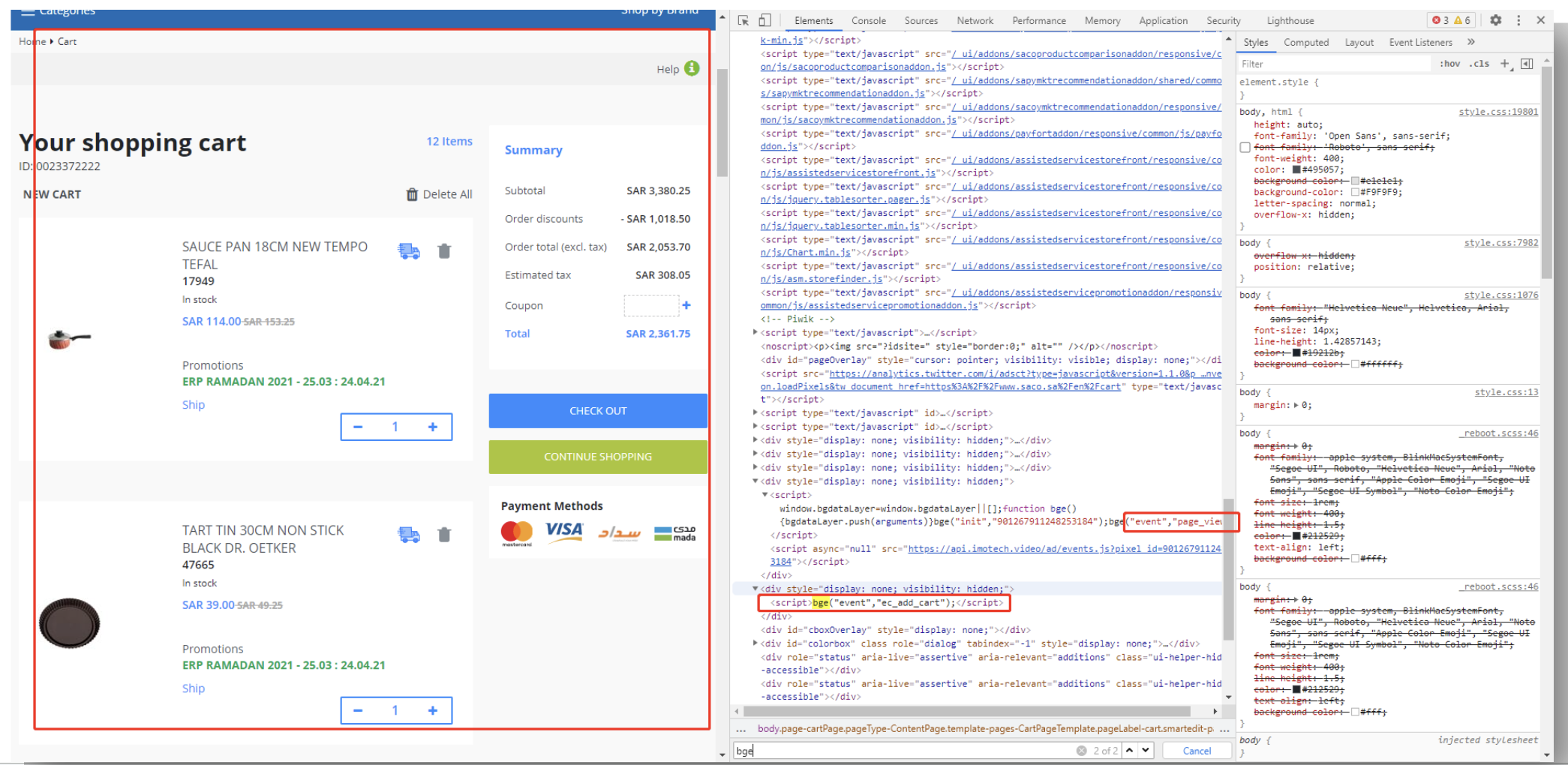This screenshot has height=765, width=1568.
Task: Click the errors and warnings counter badge
Action: (x=1452, y=20)
